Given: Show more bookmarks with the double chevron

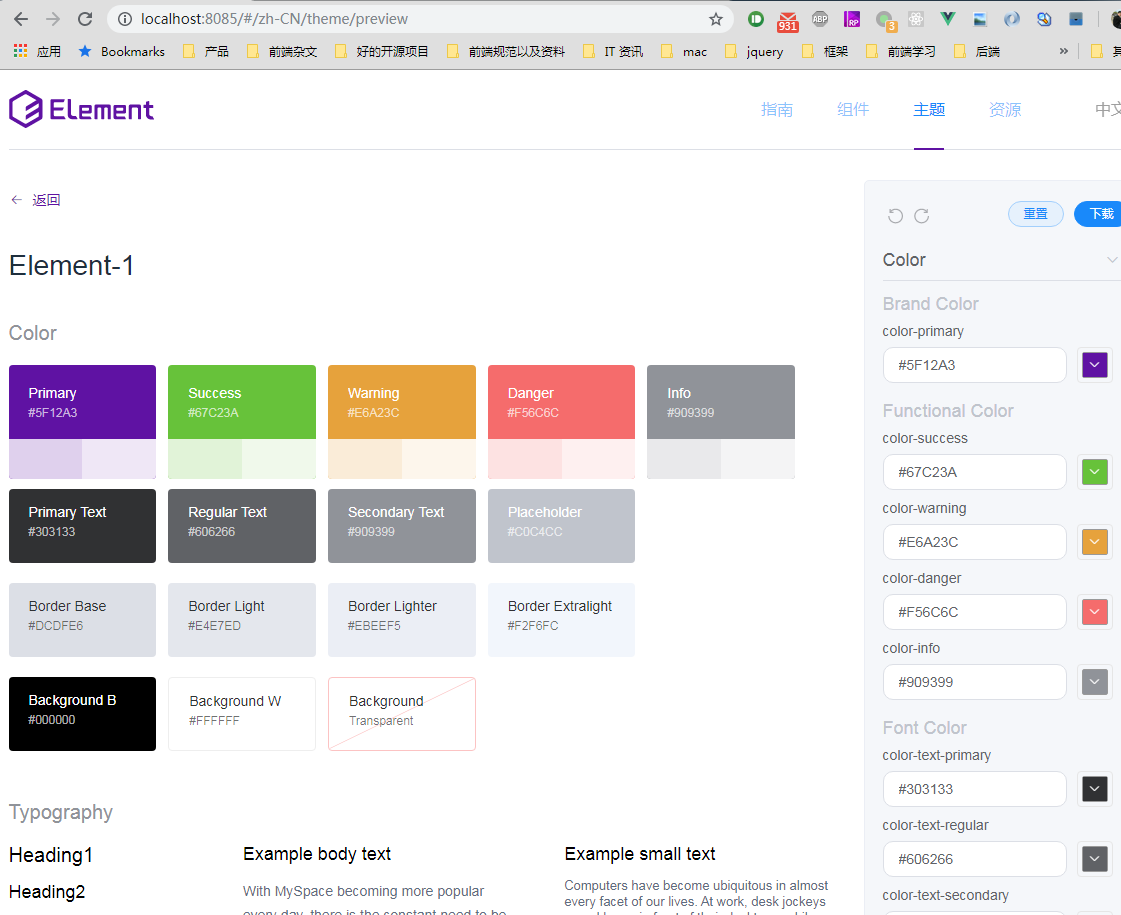Looking at the screenshot, I should [1064, 51].
